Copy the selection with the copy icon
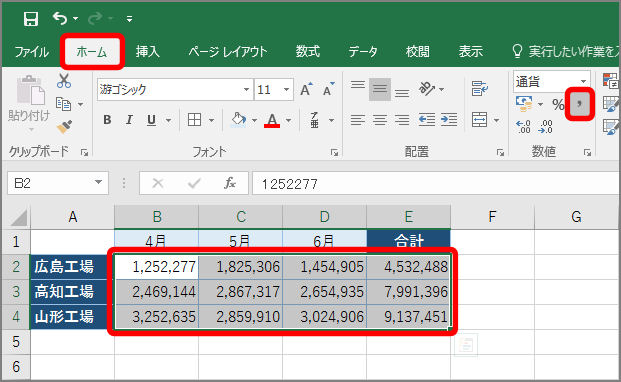The image size is (621, 382). [x=63, y=104]
